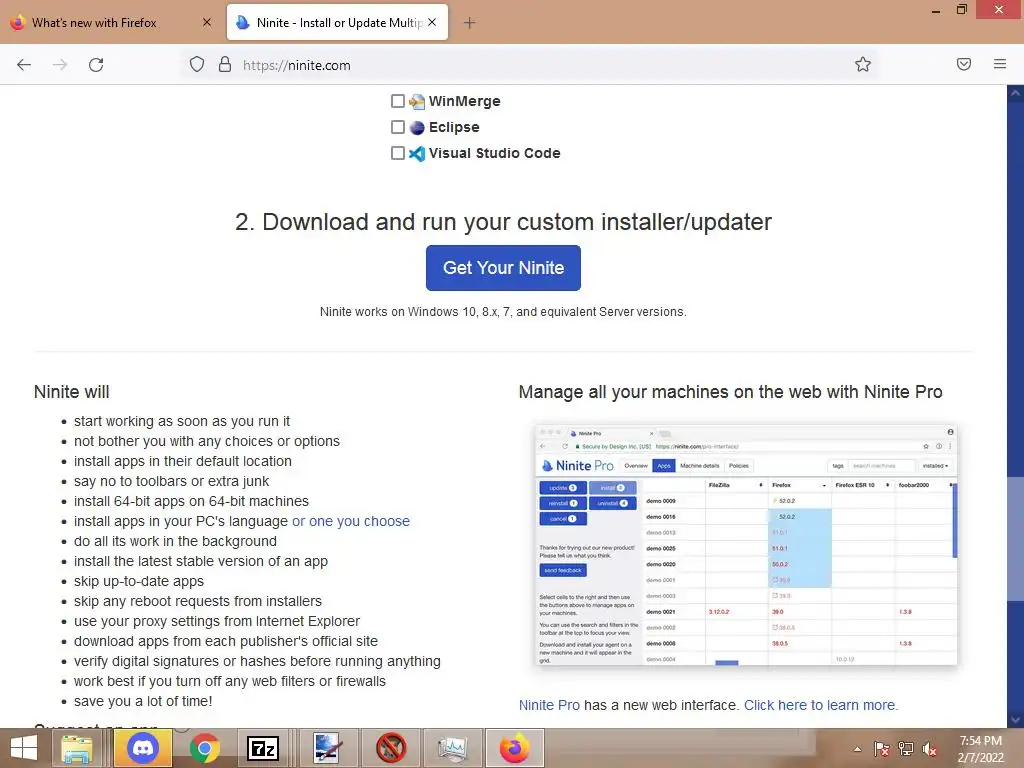Image resolution: width=1024 pixels, height=768 pixels.
Task: Click 'skip up-to-date apps' list item
Action: point(138,581)
